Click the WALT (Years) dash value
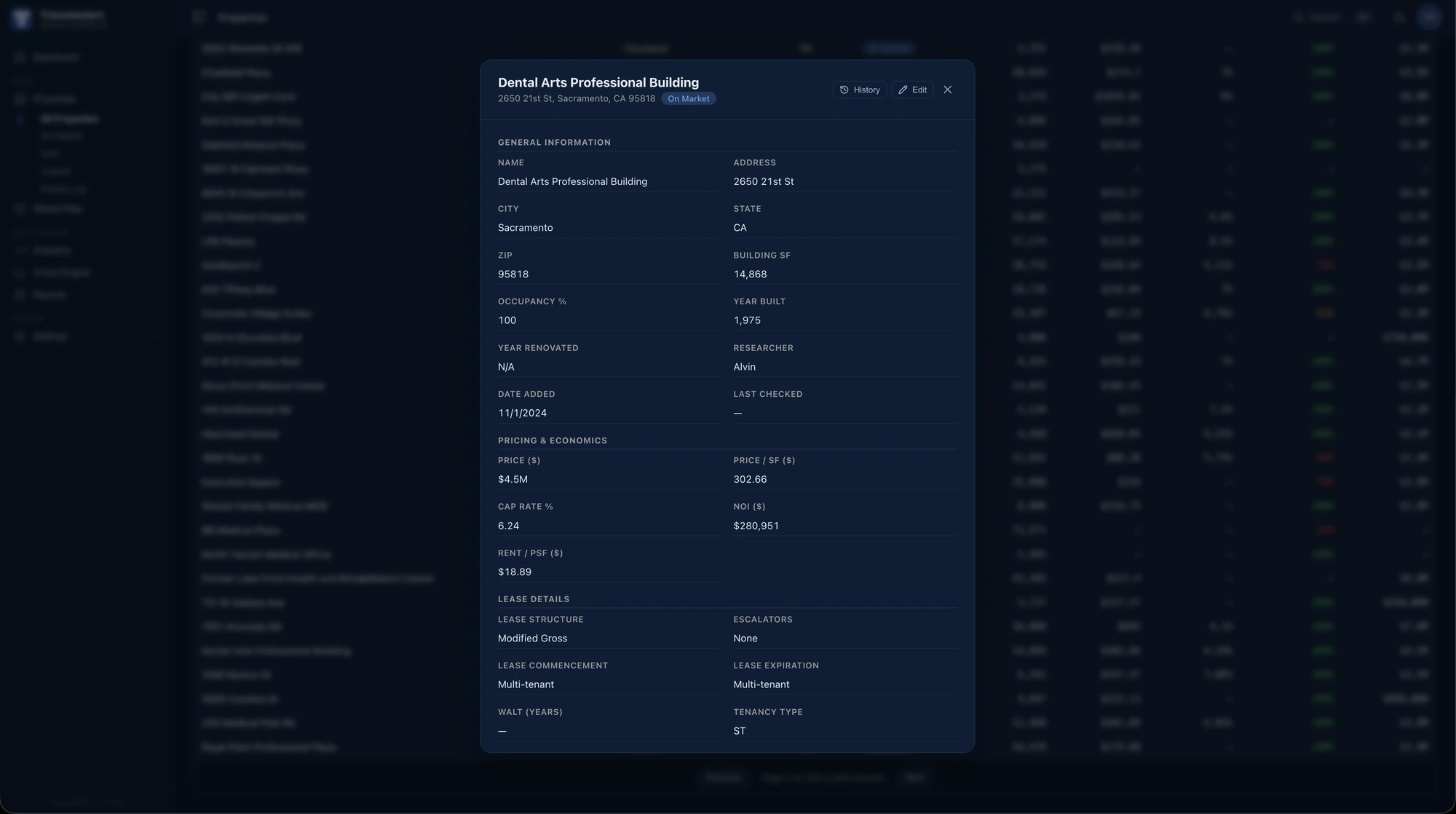 tap(502, 731)
